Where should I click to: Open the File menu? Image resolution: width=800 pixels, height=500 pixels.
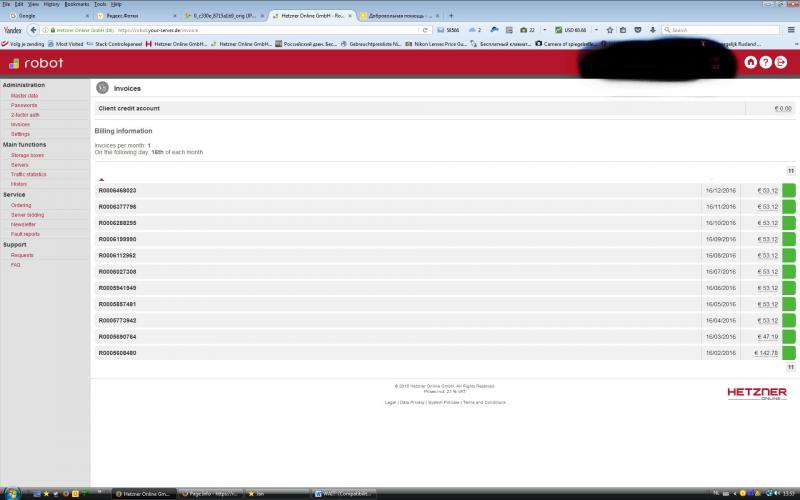pos(6,4)
